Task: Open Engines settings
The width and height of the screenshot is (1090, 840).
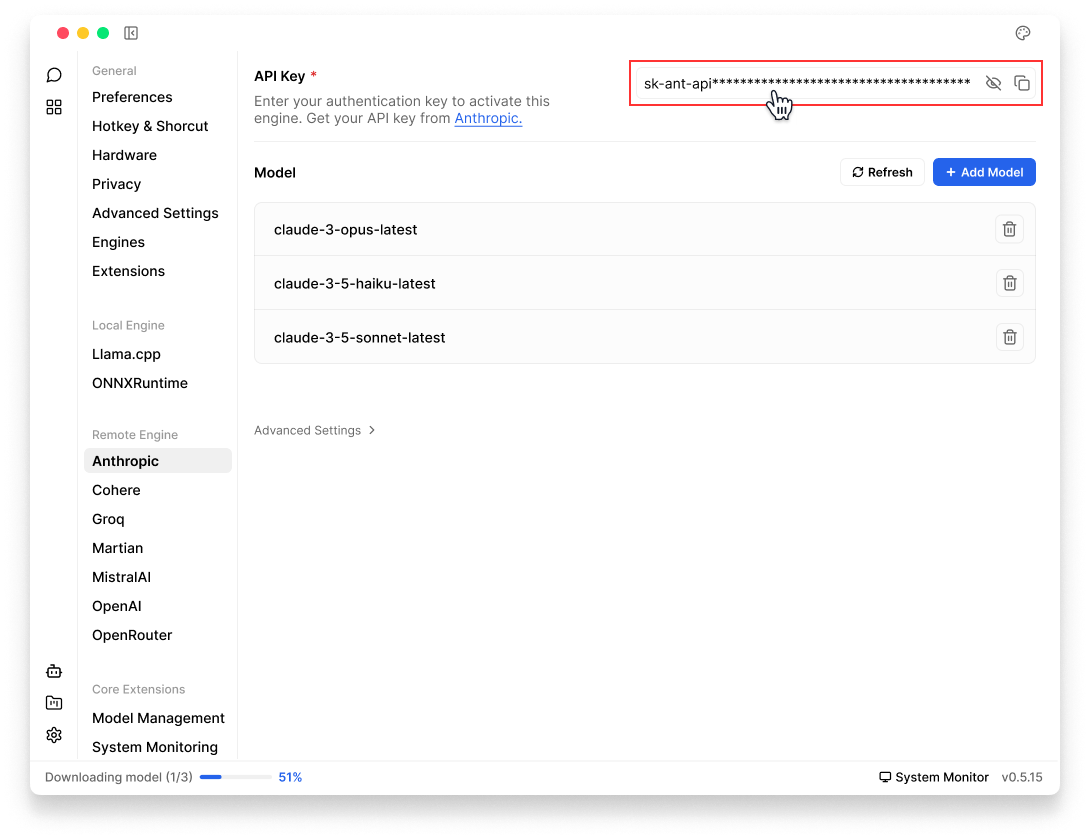Action: tap(118, 242)
